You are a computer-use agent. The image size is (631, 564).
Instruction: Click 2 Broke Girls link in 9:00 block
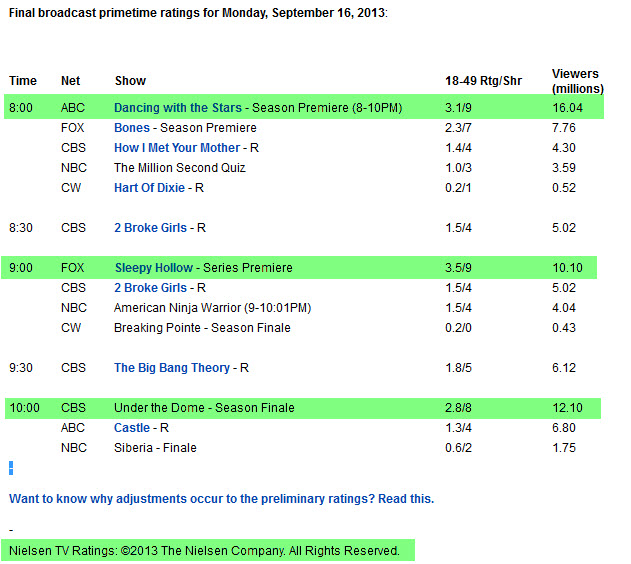150,288
